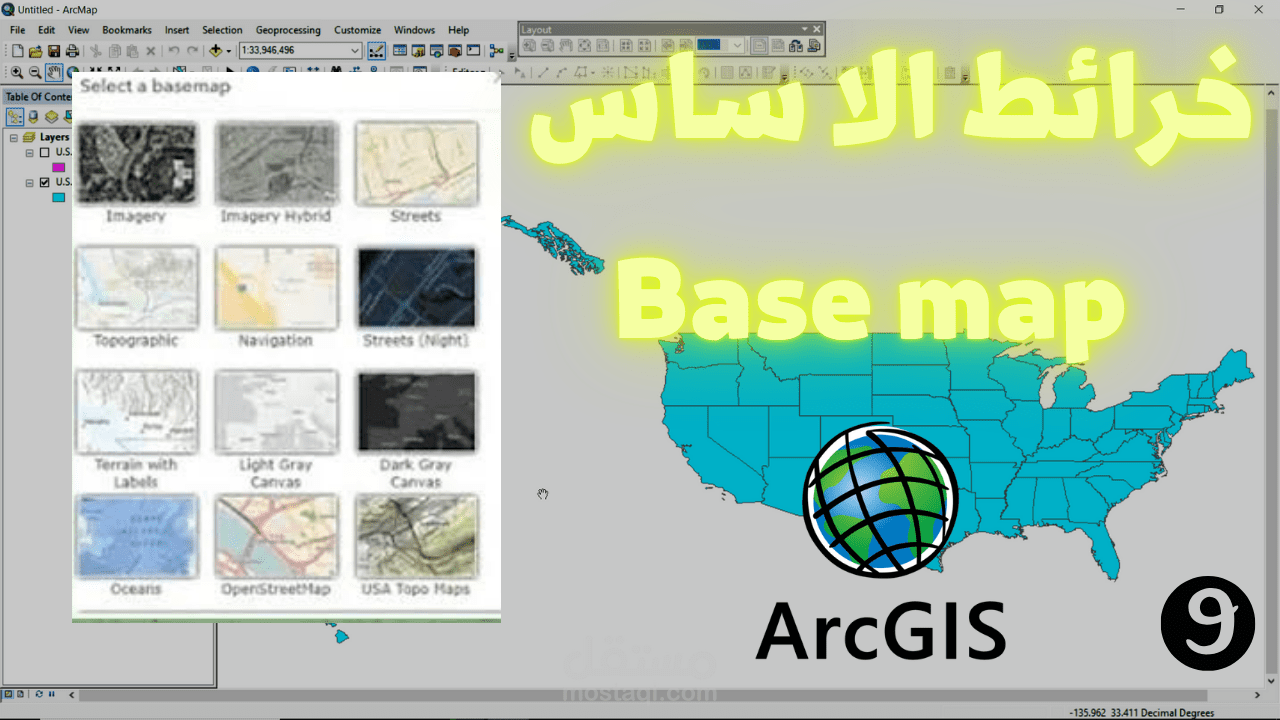
Task: Open the ArcToolbox red toolbox icon
Action: click(x=455, y=51)
